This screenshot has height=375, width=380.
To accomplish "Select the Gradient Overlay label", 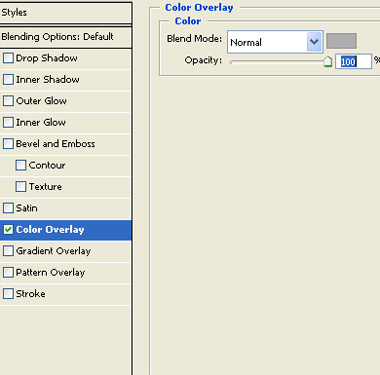I will [53, 251].
